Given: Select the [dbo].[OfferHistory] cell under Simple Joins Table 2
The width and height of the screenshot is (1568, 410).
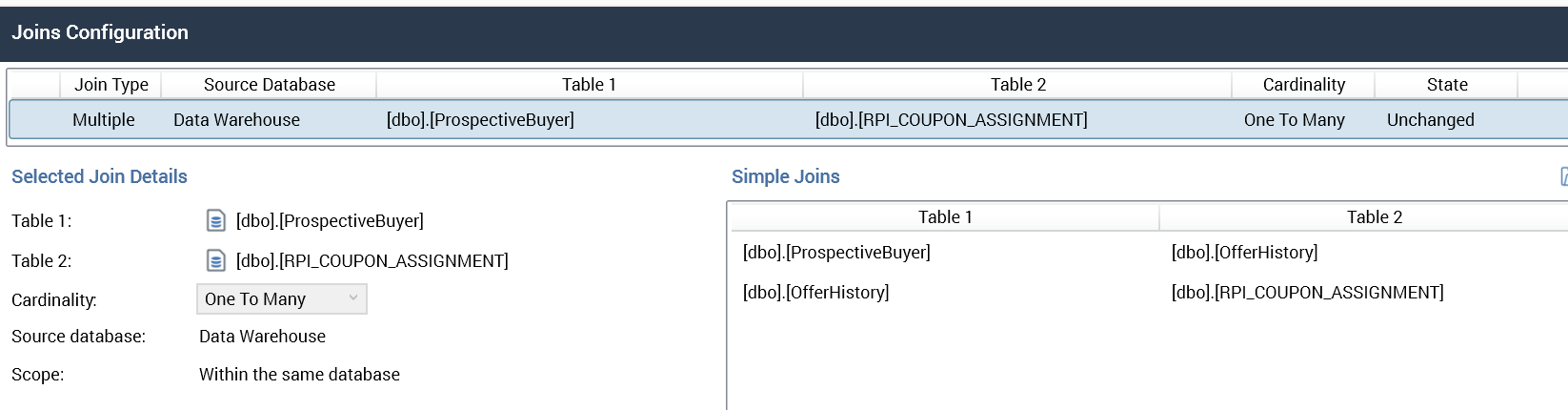Looking at the screenshot, I should [1244, 253].
